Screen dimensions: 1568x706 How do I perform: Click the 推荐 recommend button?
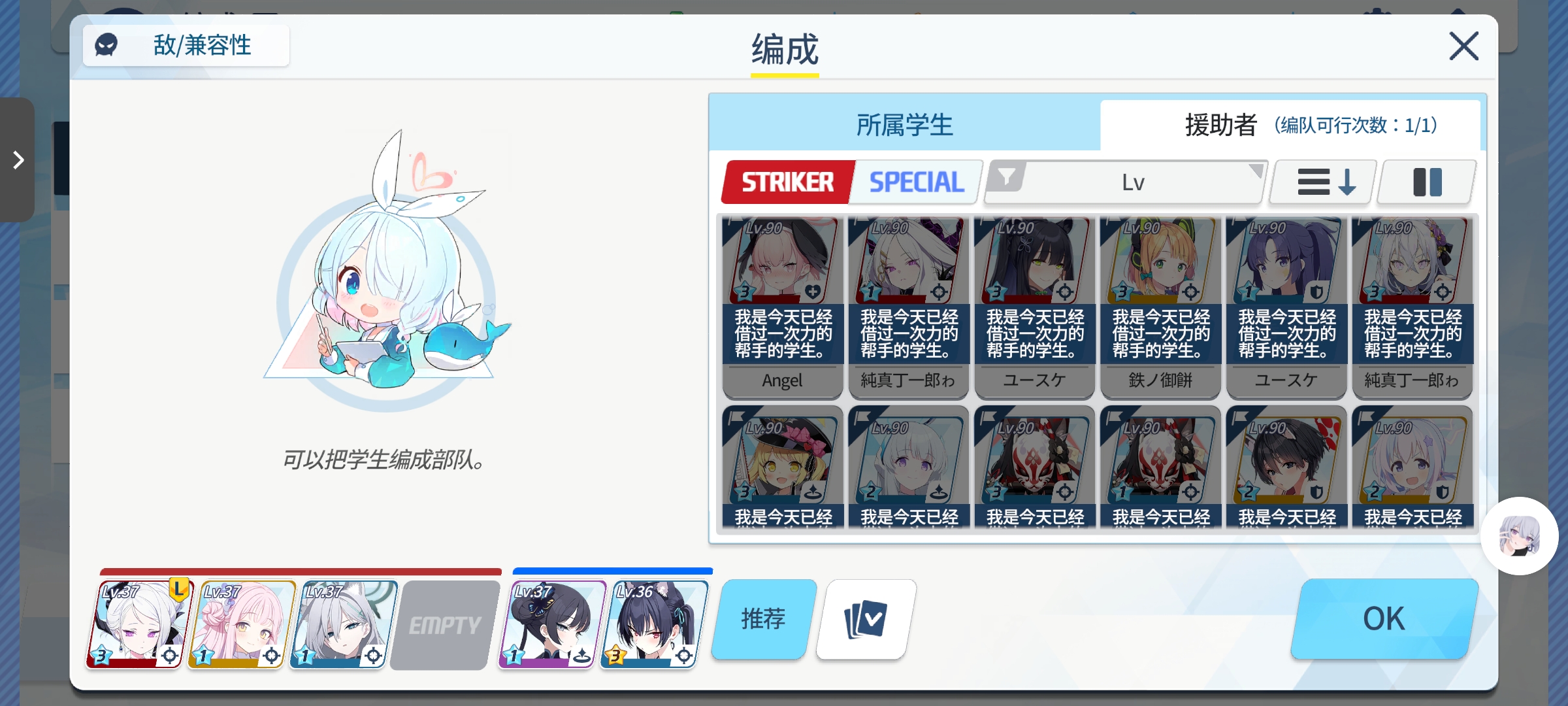point(763,619)
